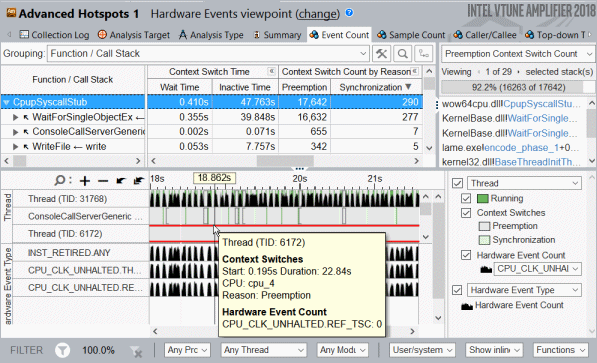Toggle the Context Switches checkbox
This screenshot has width=597, height=363.
point(466,213)
